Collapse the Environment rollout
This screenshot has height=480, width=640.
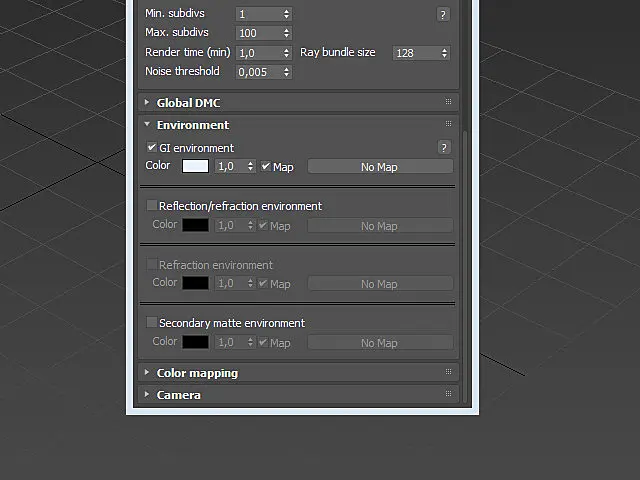coord(147,124)
